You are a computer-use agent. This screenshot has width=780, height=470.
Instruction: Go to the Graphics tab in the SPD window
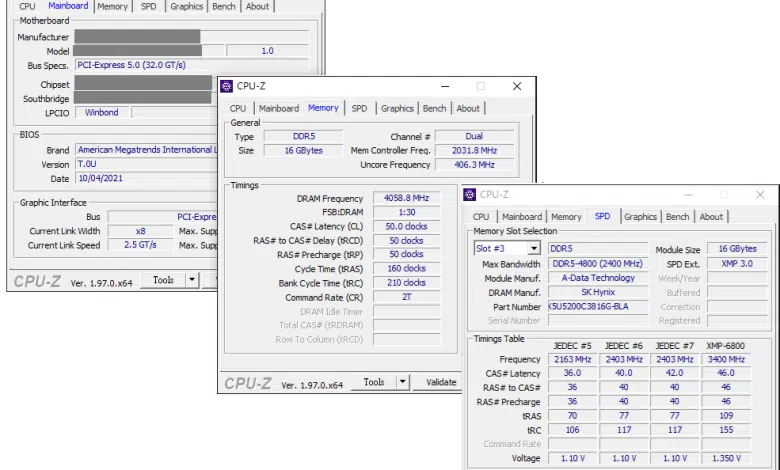640,217
